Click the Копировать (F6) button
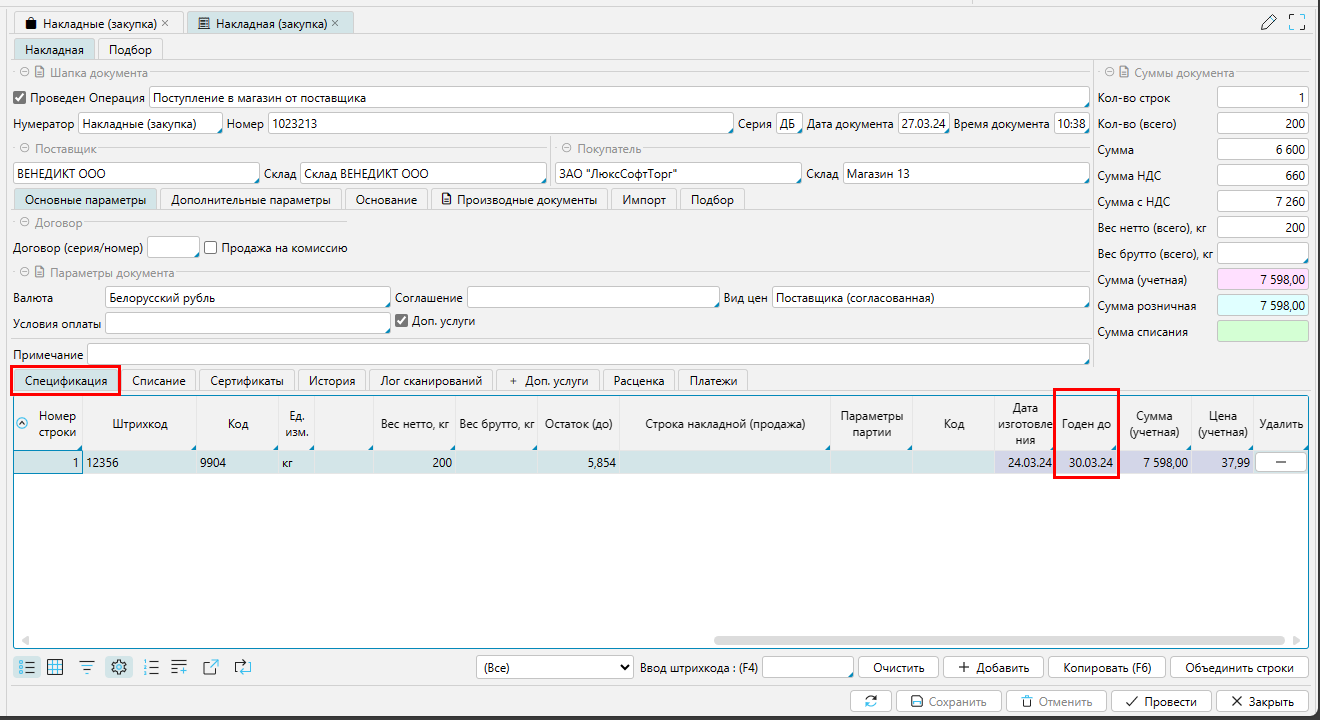 (x=1107, y=667)
